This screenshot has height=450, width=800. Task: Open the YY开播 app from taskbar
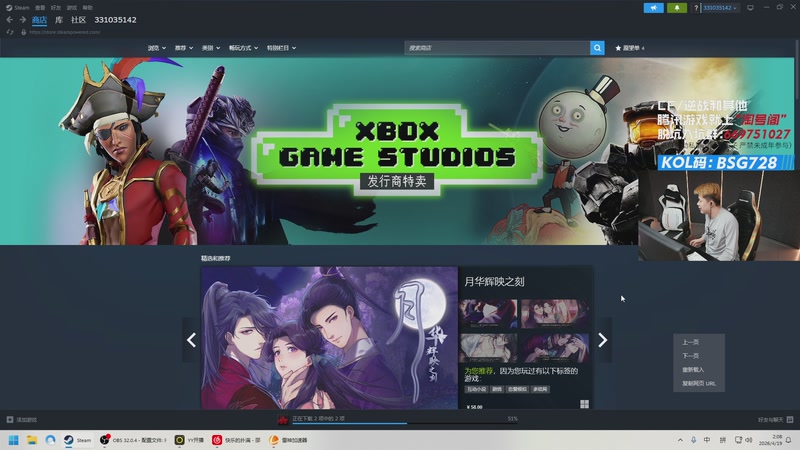pos(189,440)
